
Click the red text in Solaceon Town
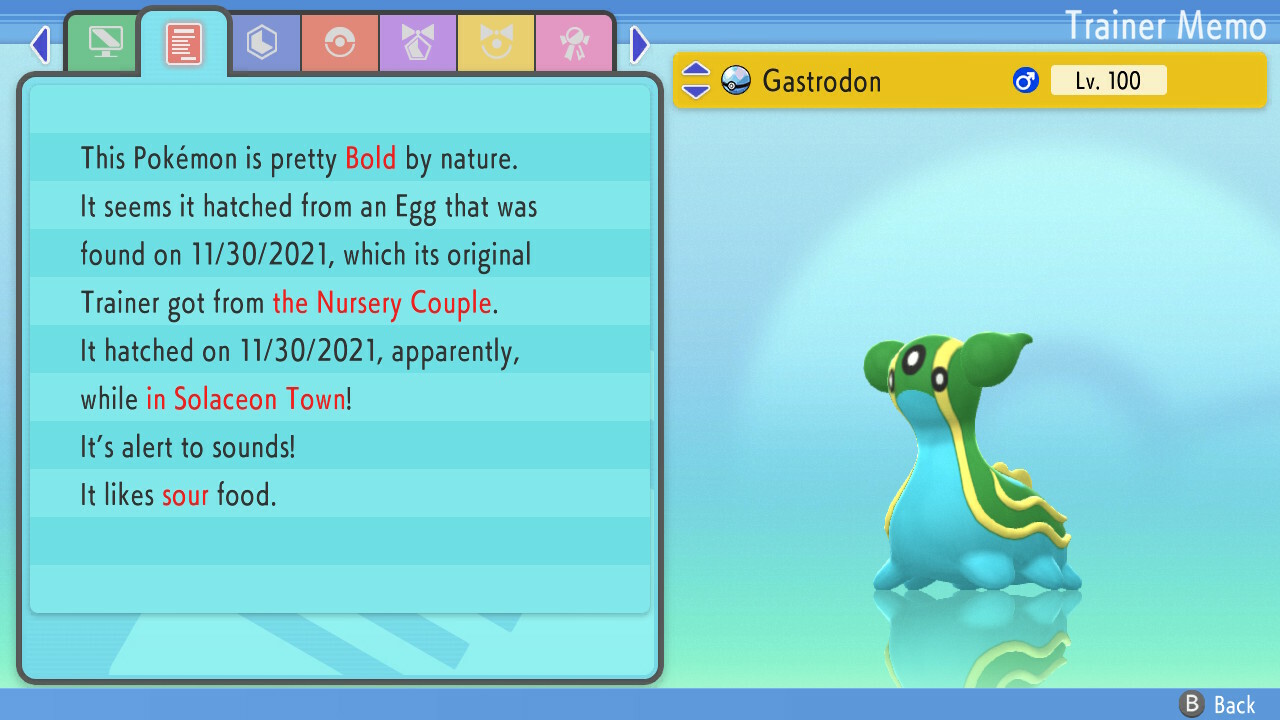click(x=246, y=399)
